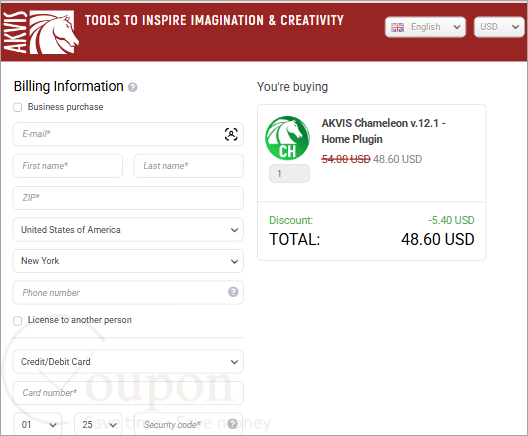Focus the Card number field
The image size is (528, 436).
[x=128, y=393]
